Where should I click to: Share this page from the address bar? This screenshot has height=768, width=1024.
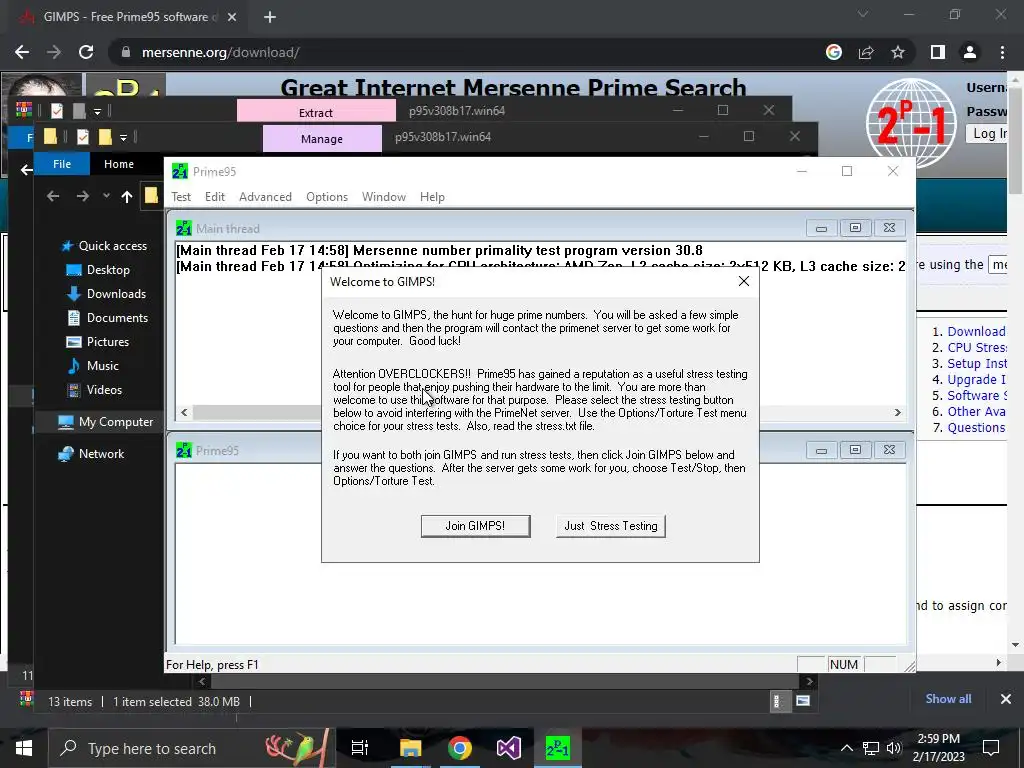[866, 52]
